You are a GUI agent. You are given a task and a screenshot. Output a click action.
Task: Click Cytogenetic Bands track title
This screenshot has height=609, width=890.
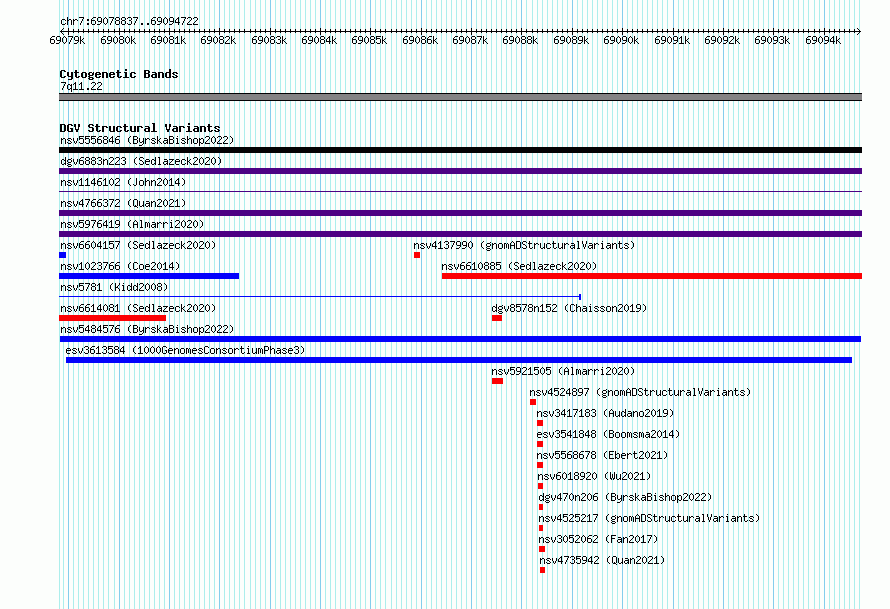(119, 74)
